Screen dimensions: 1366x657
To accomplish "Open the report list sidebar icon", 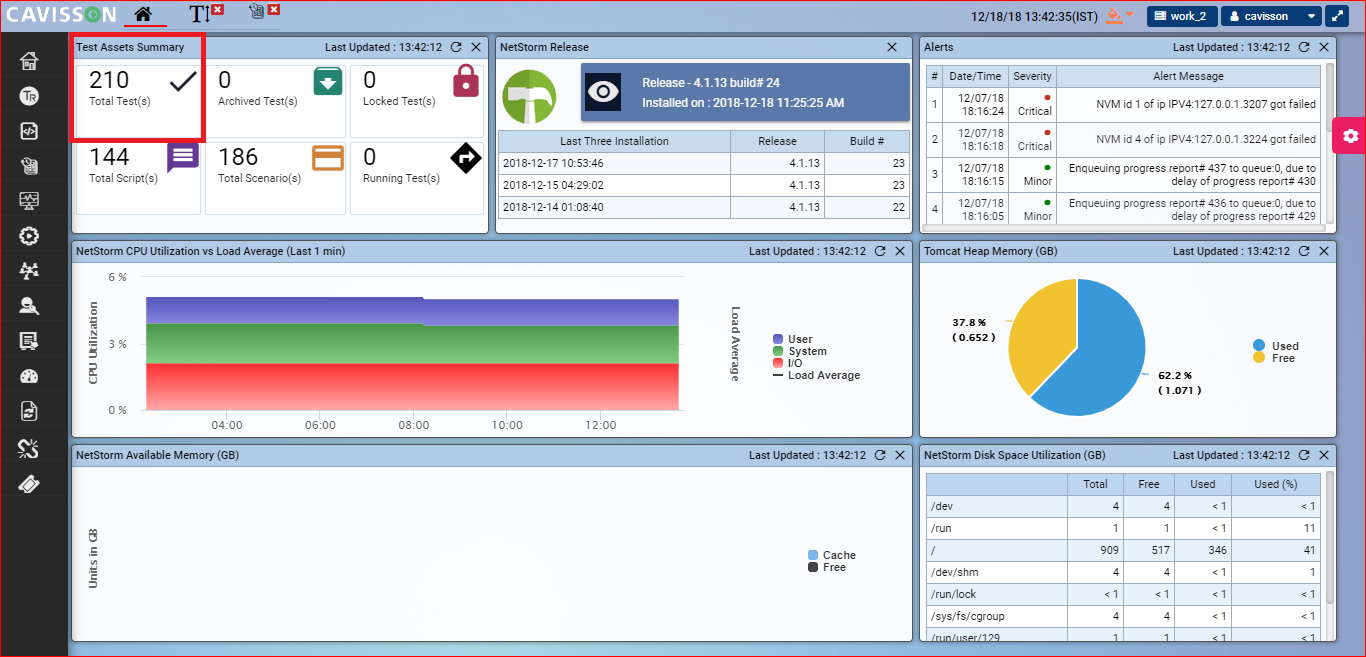I will [x=29, y=341].
